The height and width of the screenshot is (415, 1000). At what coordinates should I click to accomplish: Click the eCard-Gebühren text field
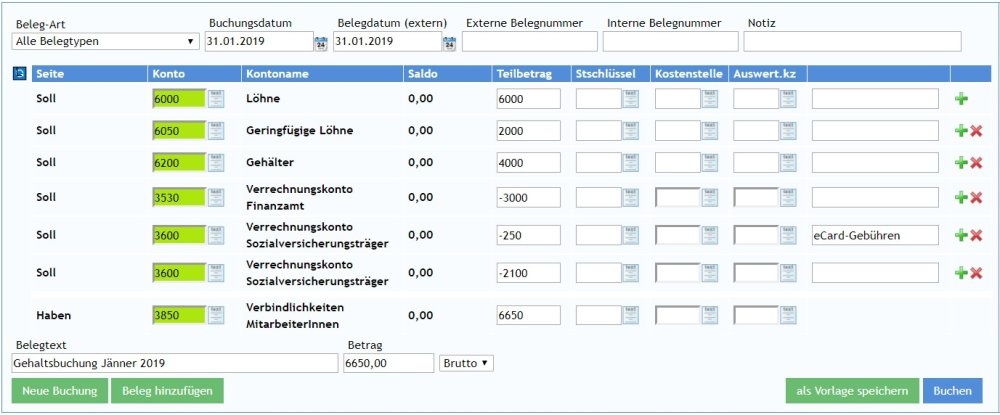pos(875,235)
